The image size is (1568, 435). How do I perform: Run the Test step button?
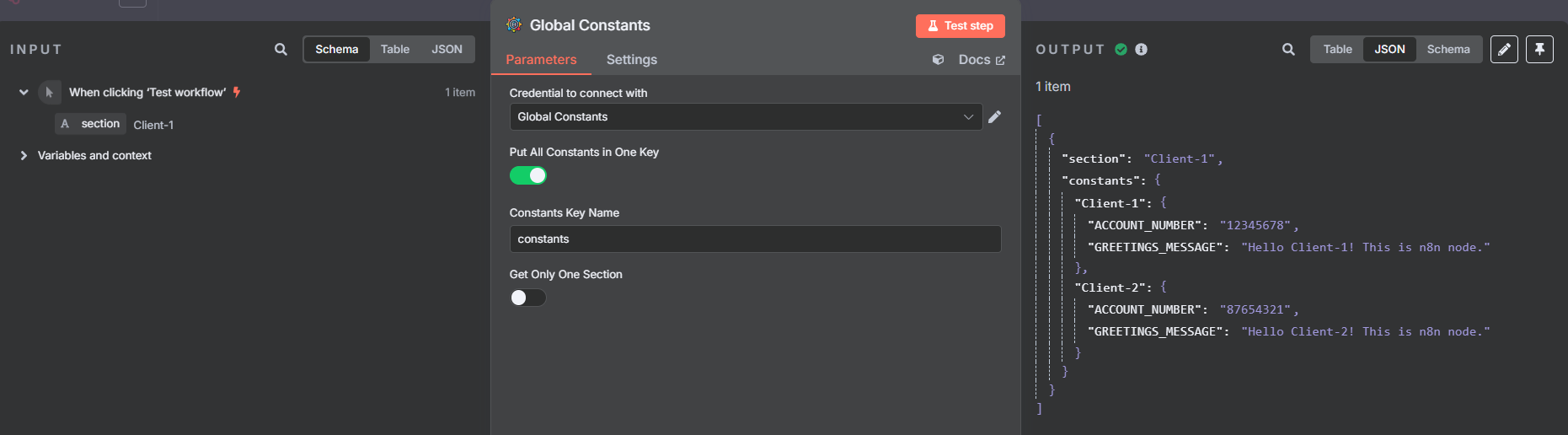pos(961,26)
